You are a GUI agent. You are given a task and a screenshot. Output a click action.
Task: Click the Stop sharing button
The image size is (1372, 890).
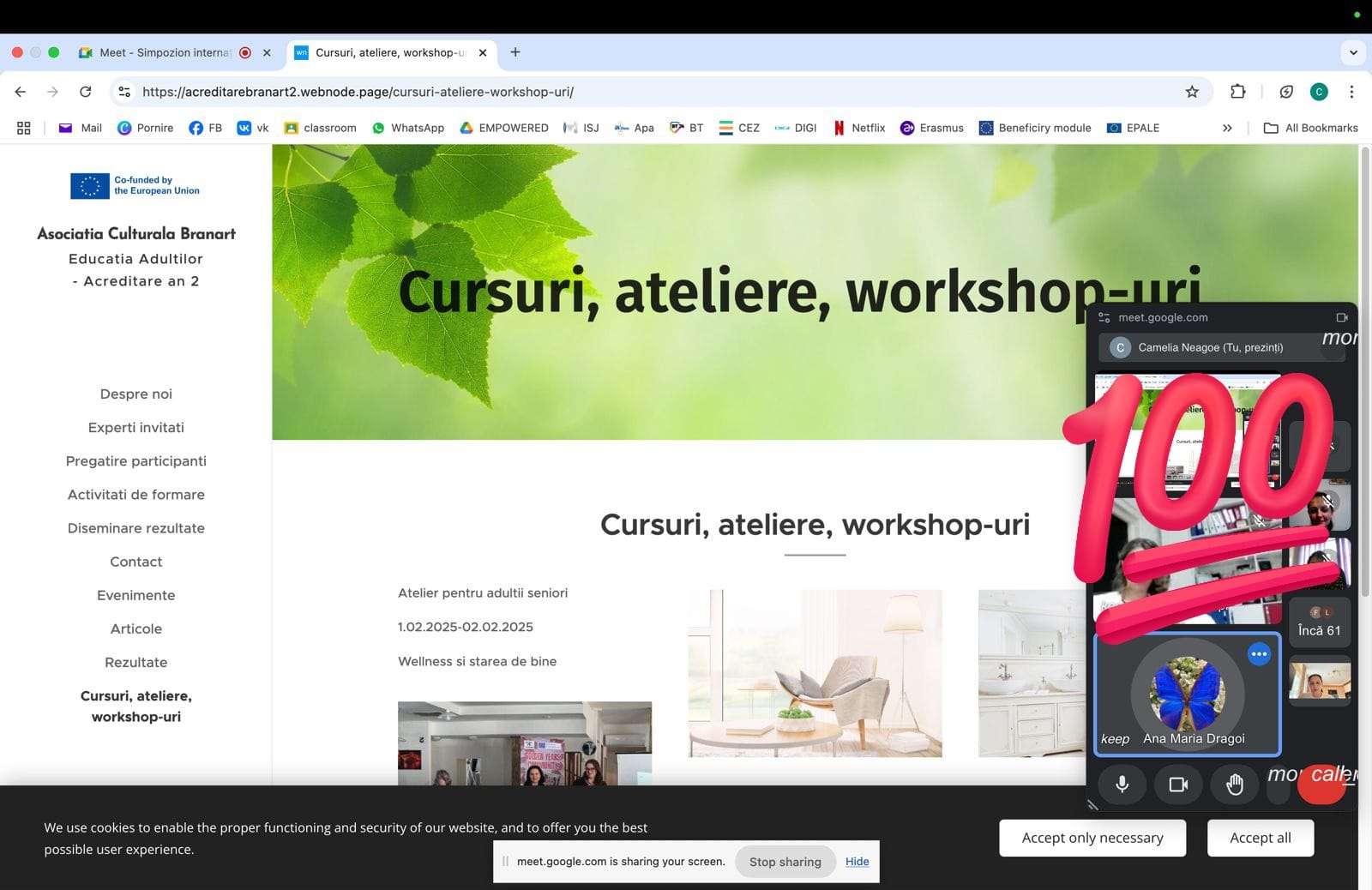(785, 862)
